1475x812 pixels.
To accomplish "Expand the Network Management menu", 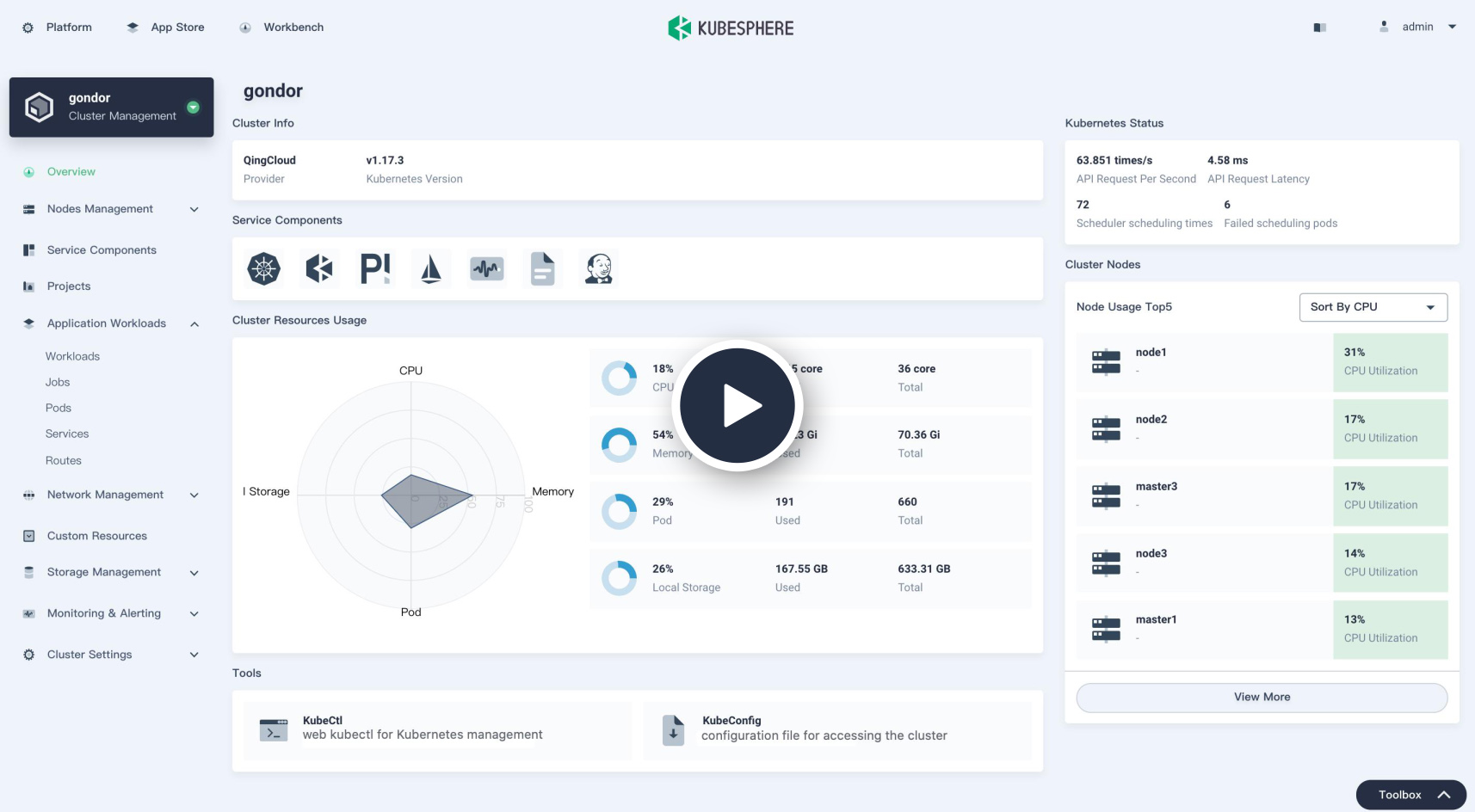I will coord(194,495).
